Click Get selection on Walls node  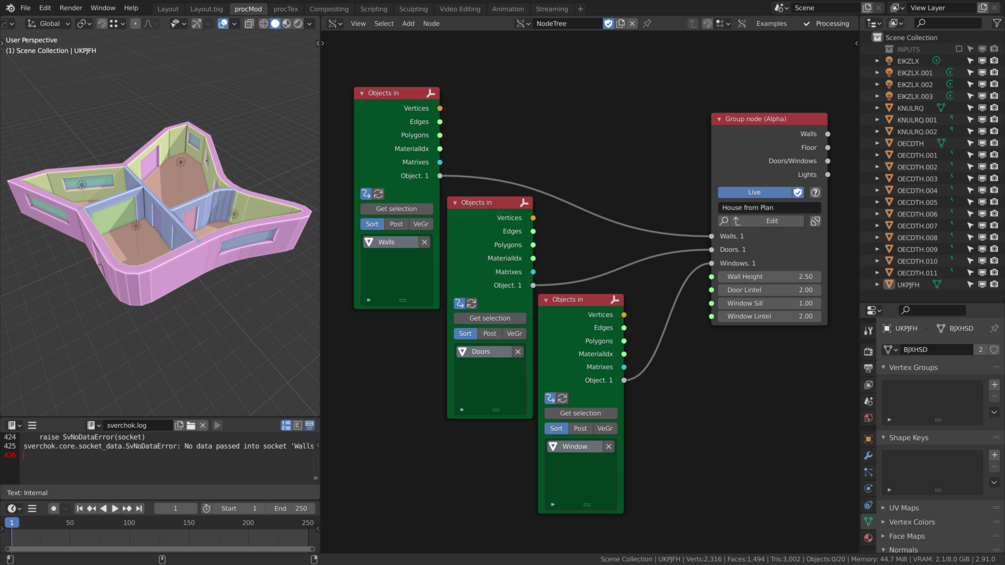(396, 209)
